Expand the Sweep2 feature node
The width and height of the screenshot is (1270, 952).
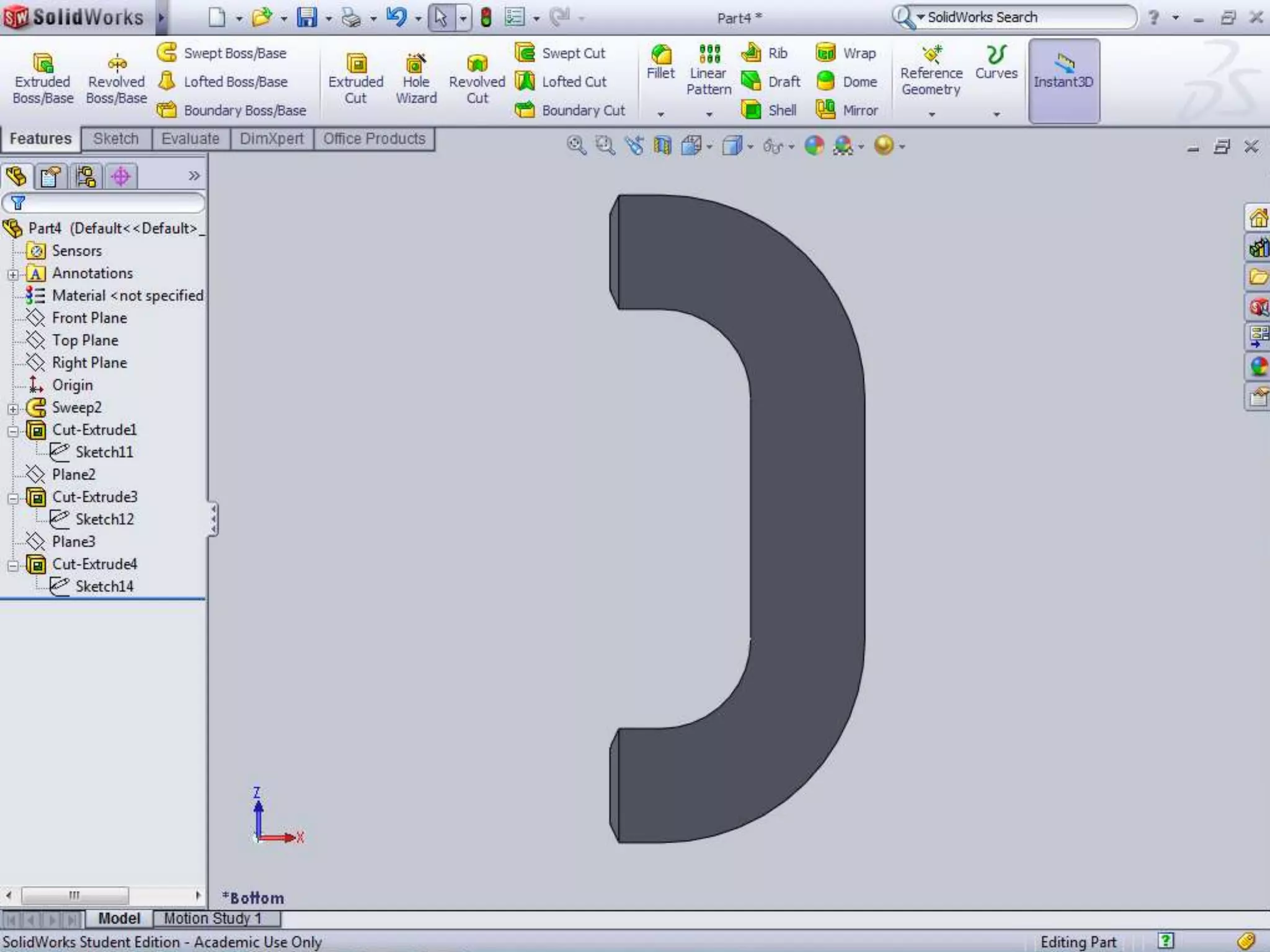[x=13, y=409]
